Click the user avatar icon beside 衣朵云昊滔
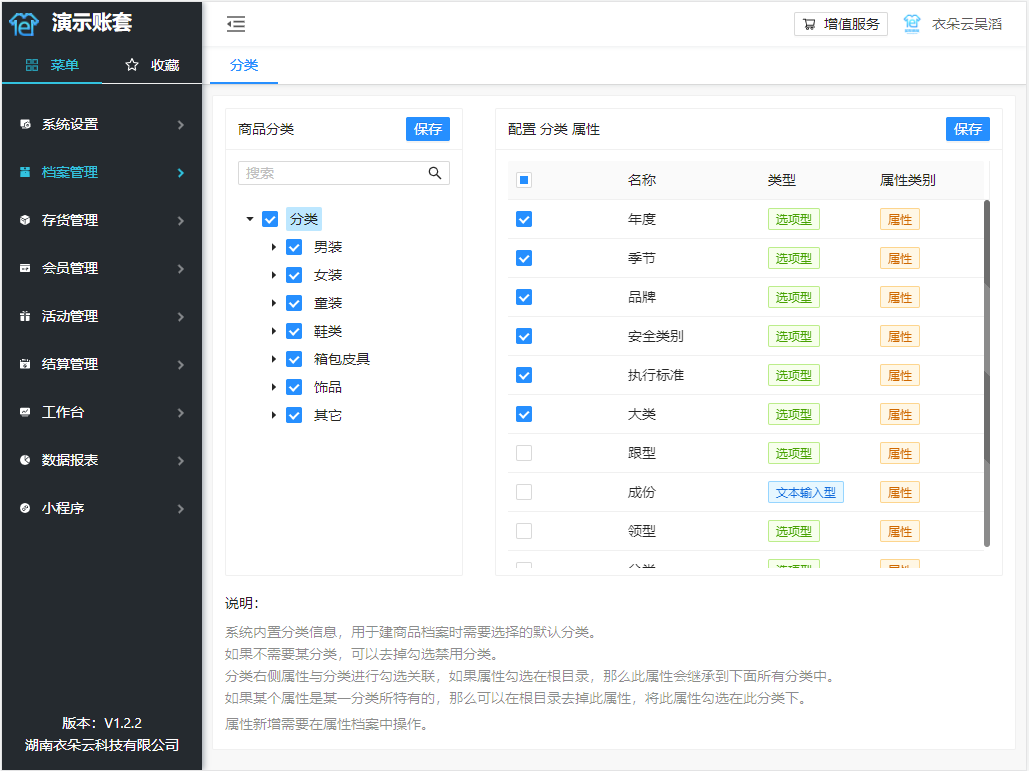Screen dimensions: 1029x771 (912, 24)
